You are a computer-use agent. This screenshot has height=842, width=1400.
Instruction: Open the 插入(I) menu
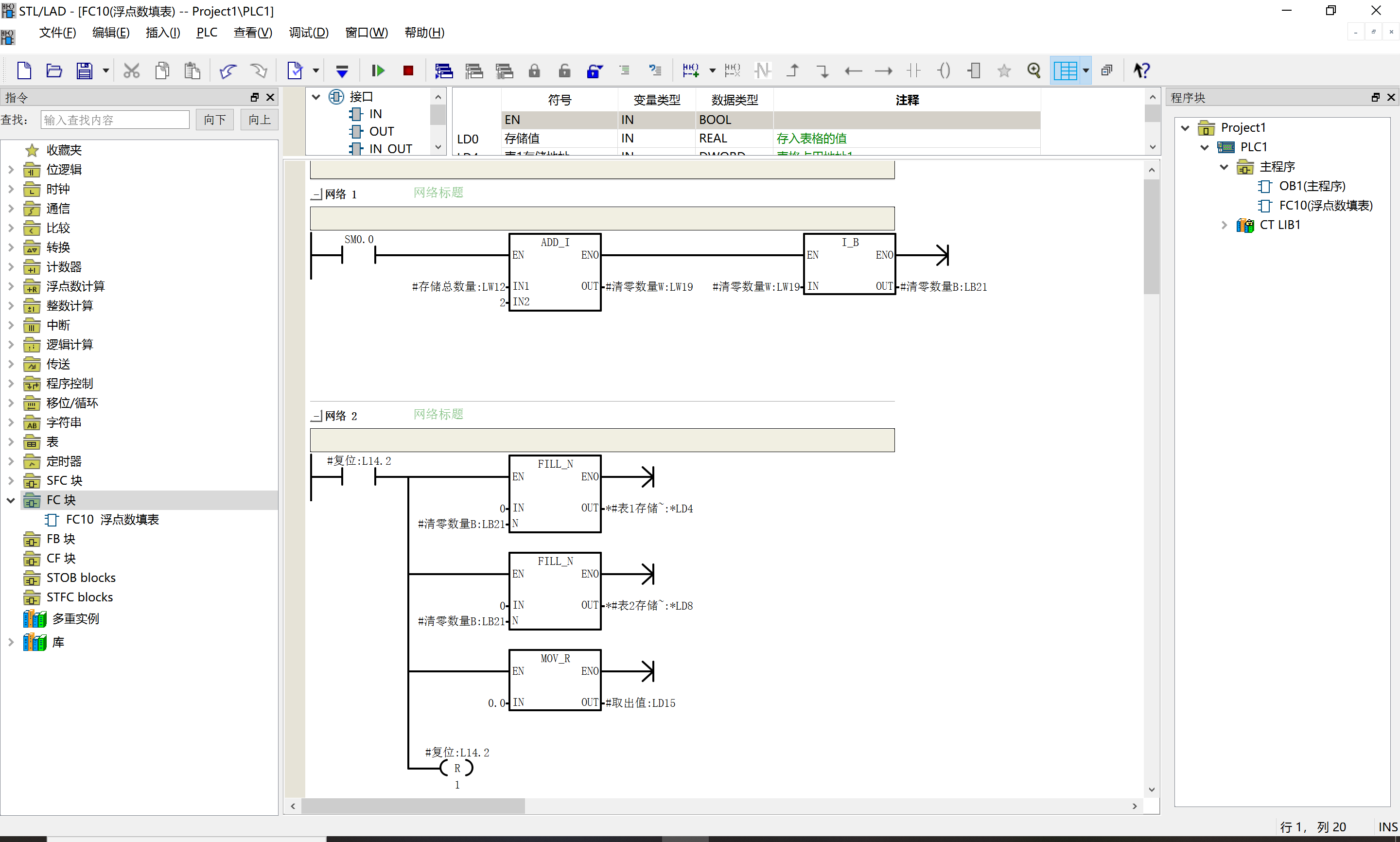(163, 33)
